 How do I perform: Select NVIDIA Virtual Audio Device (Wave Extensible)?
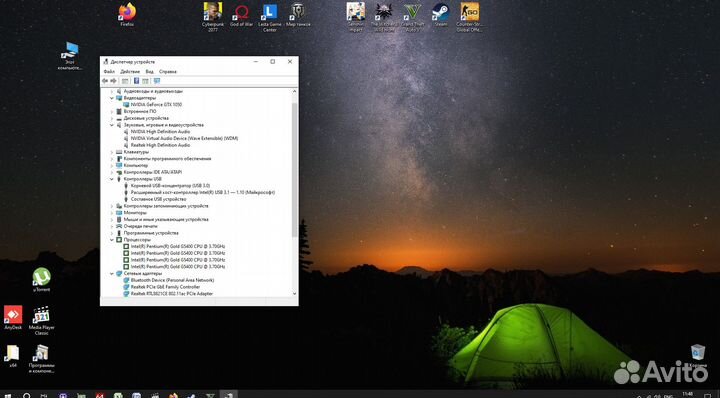(x=180, y=138)
